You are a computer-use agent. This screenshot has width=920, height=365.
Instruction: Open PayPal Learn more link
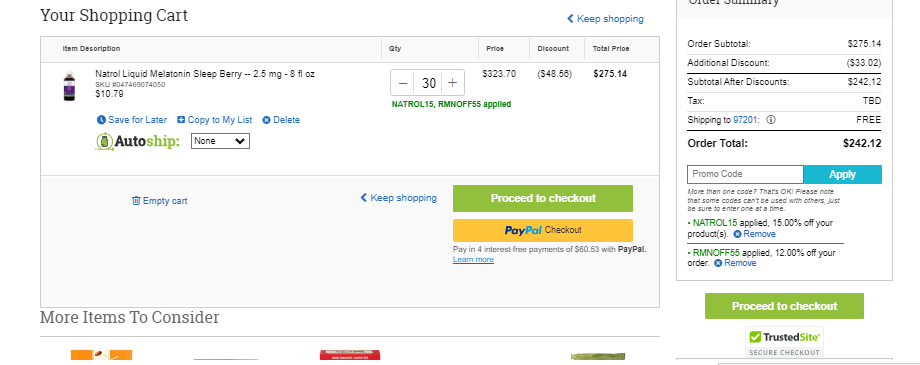(473, 259)
